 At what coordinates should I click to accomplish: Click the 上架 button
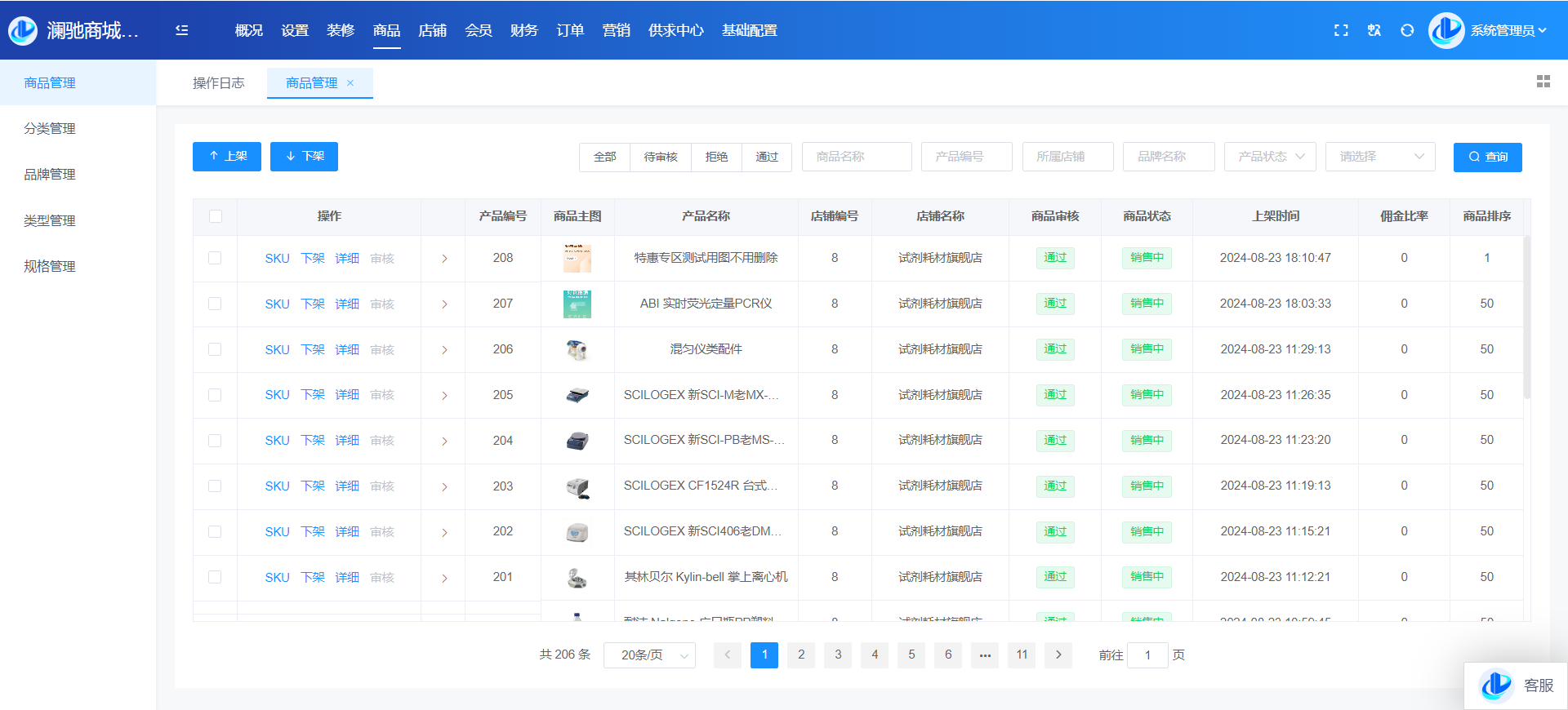click(x=227, y=157)
